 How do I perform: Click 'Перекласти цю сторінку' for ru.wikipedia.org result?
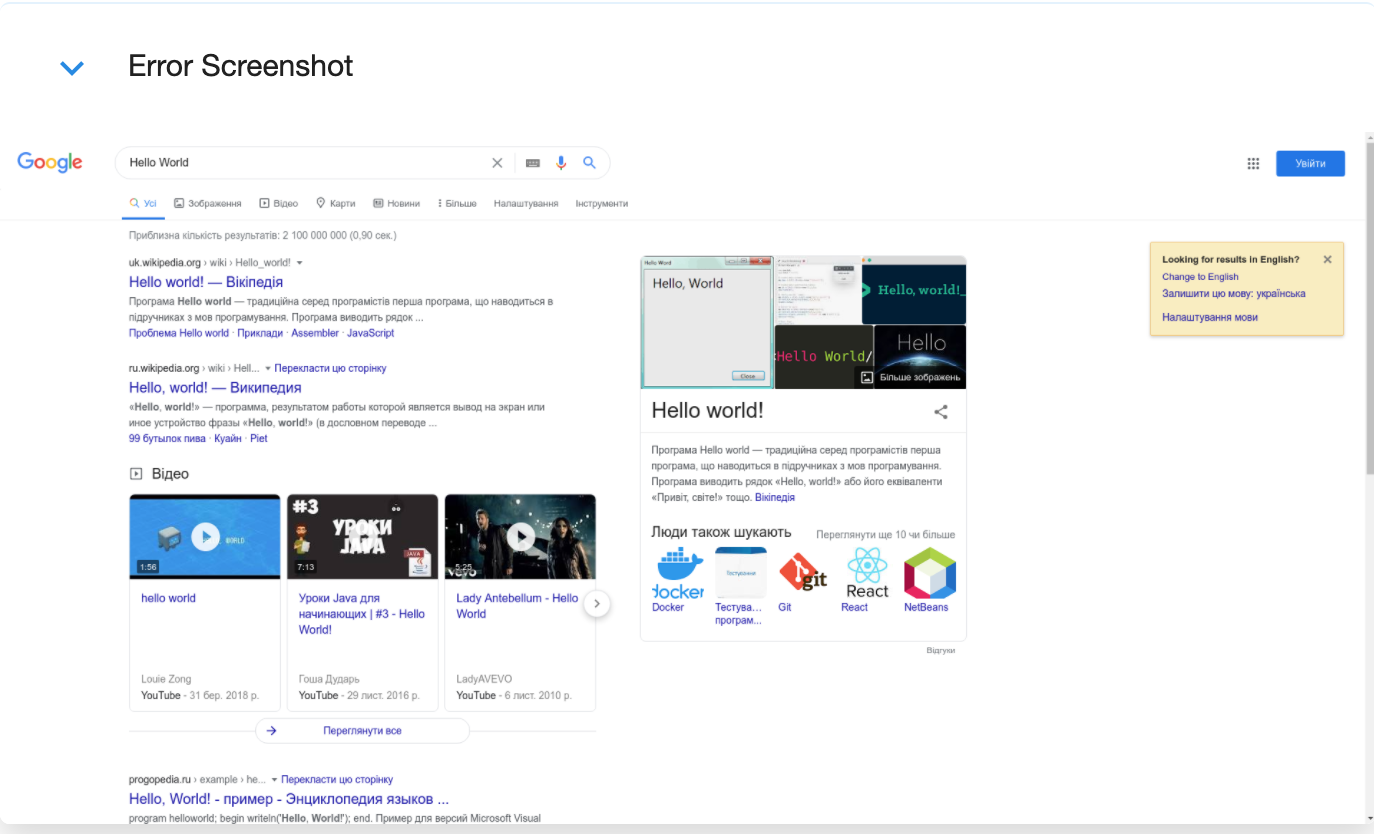pos(331,369)
